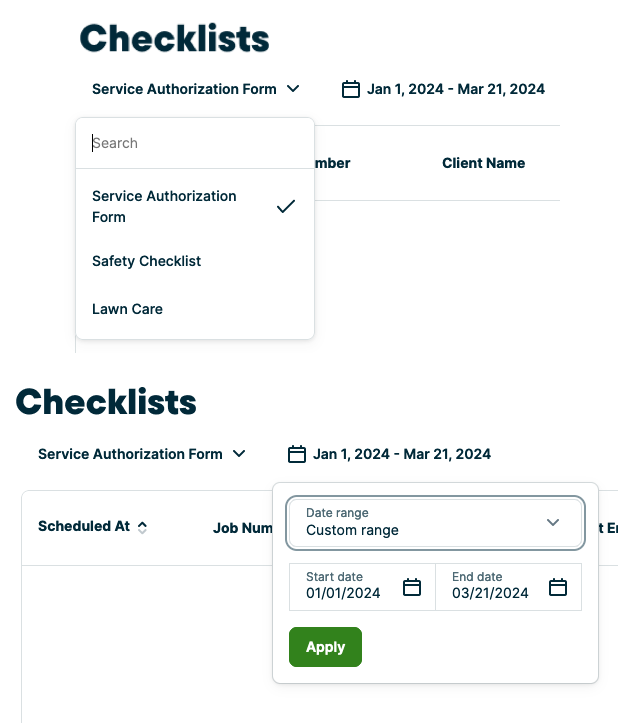Pick the Service Authorization Form list option

pos(165,206)
